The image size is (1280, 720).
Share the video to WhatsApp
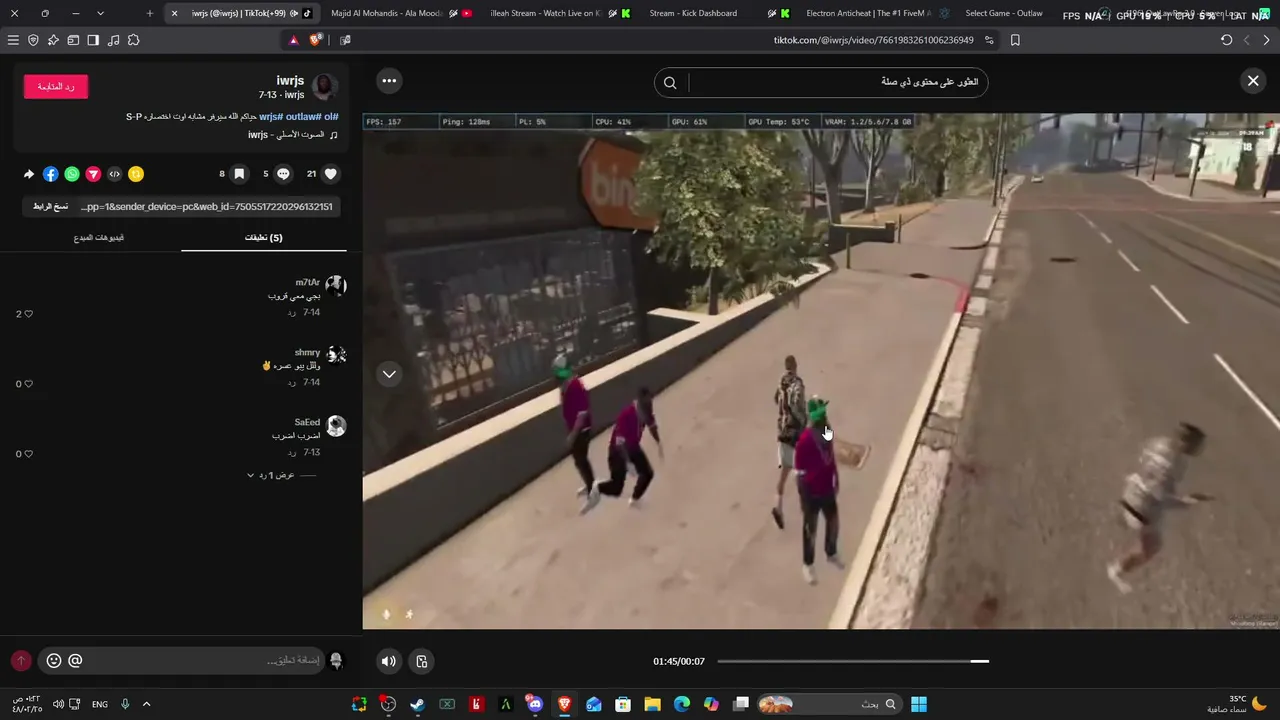72,174
